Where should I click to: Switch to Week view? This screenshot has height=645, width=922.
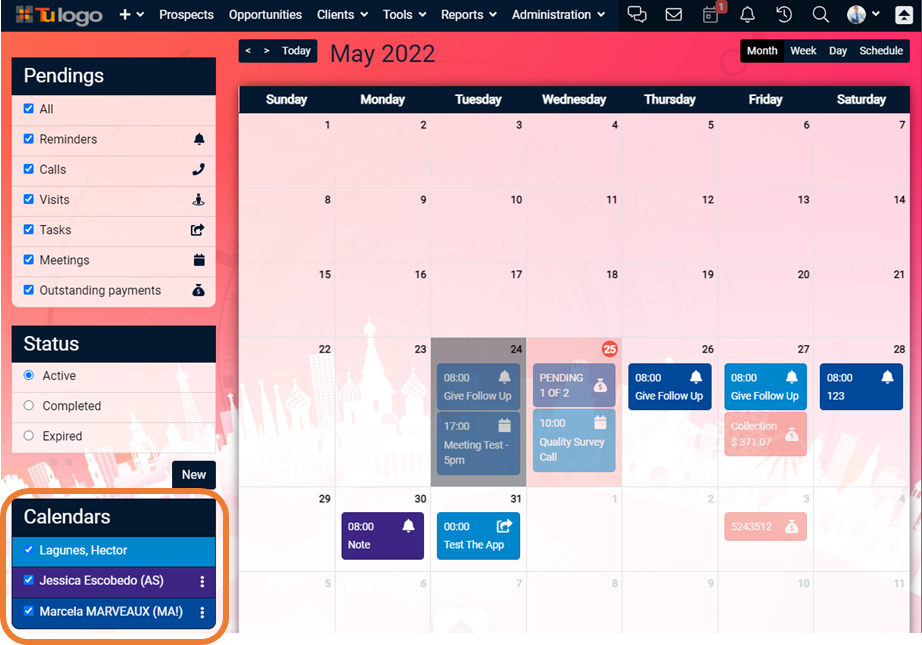pyautogui.click(x=803, y=51)
